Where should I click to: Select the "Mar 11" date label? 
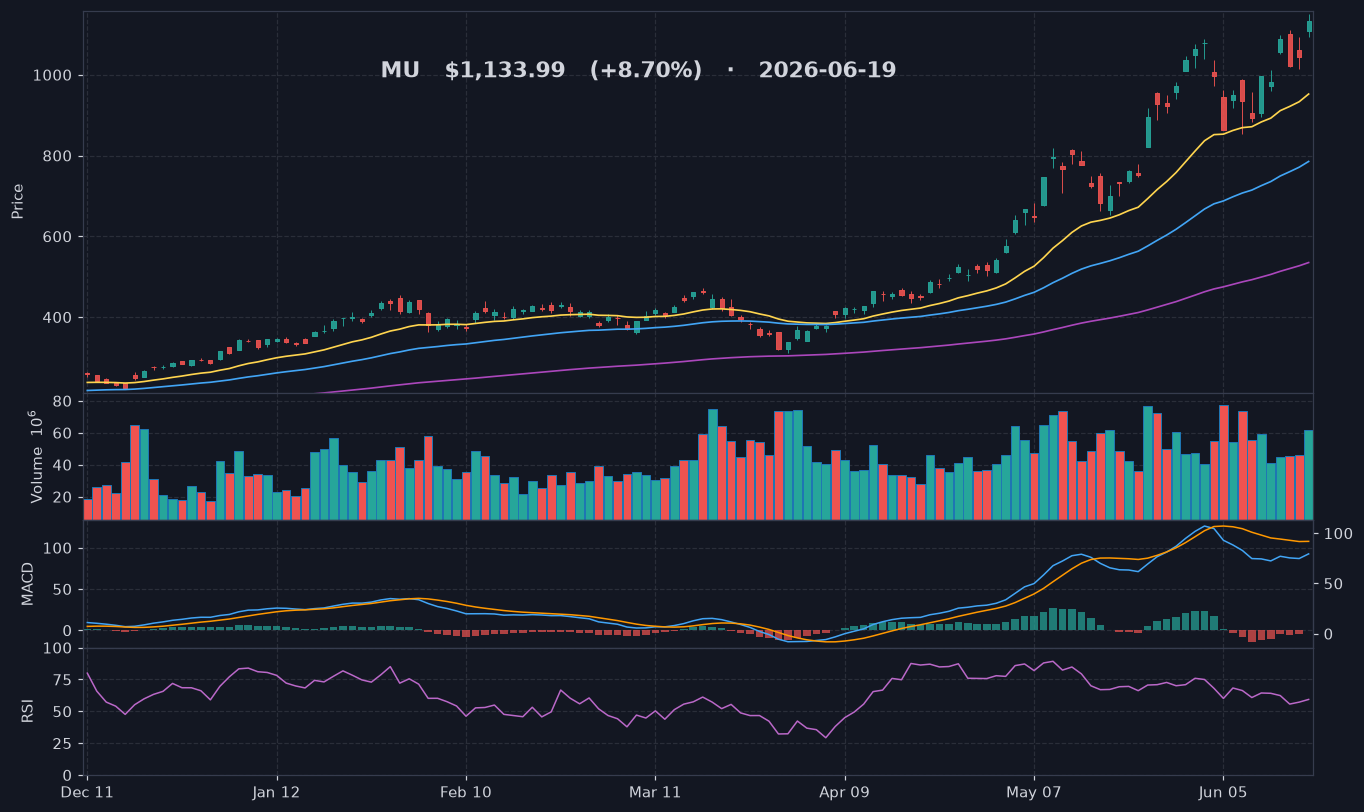656,793
